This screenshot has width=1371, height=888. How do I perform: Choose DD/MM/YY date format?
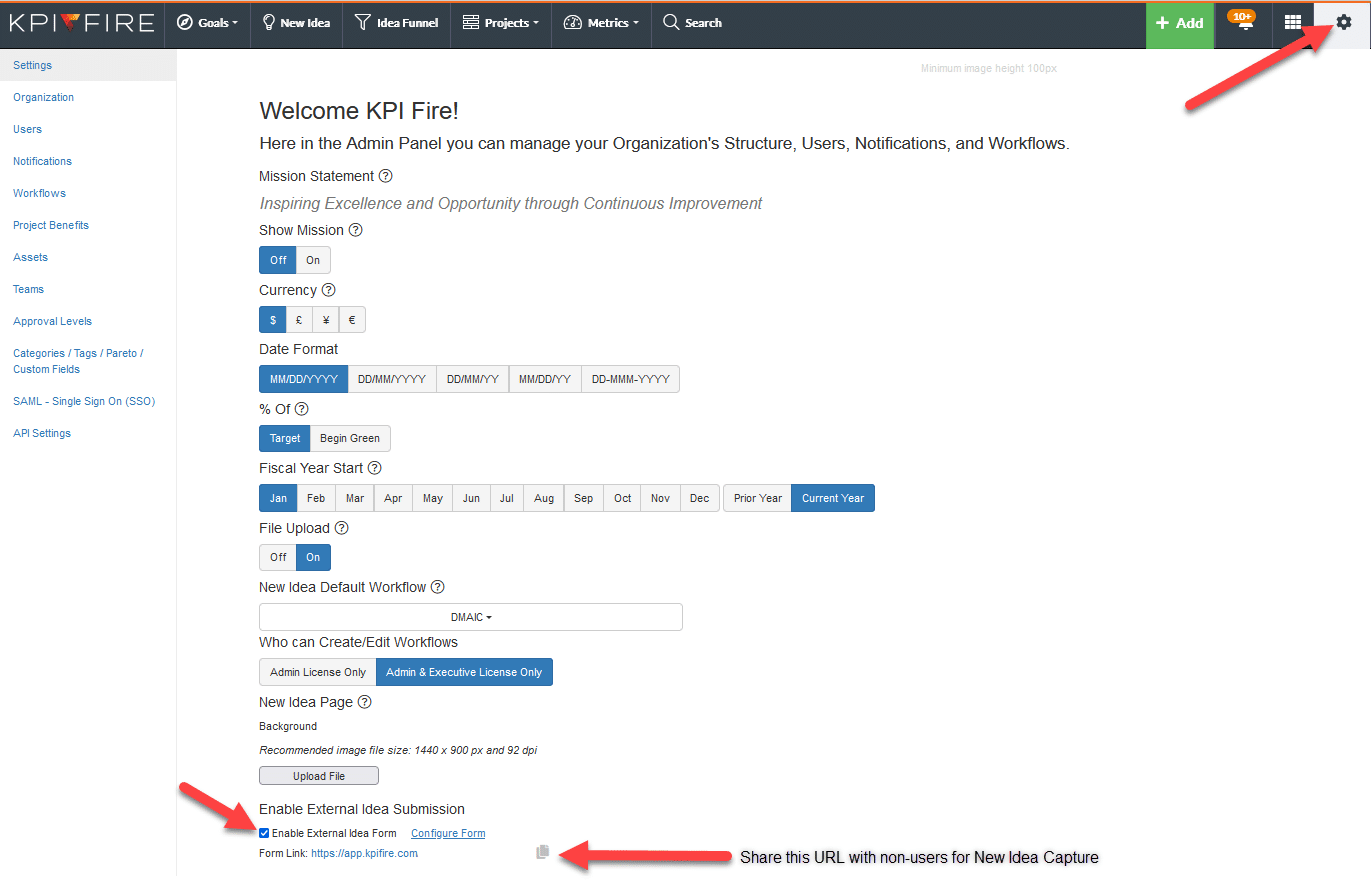[x=473, y=379]
